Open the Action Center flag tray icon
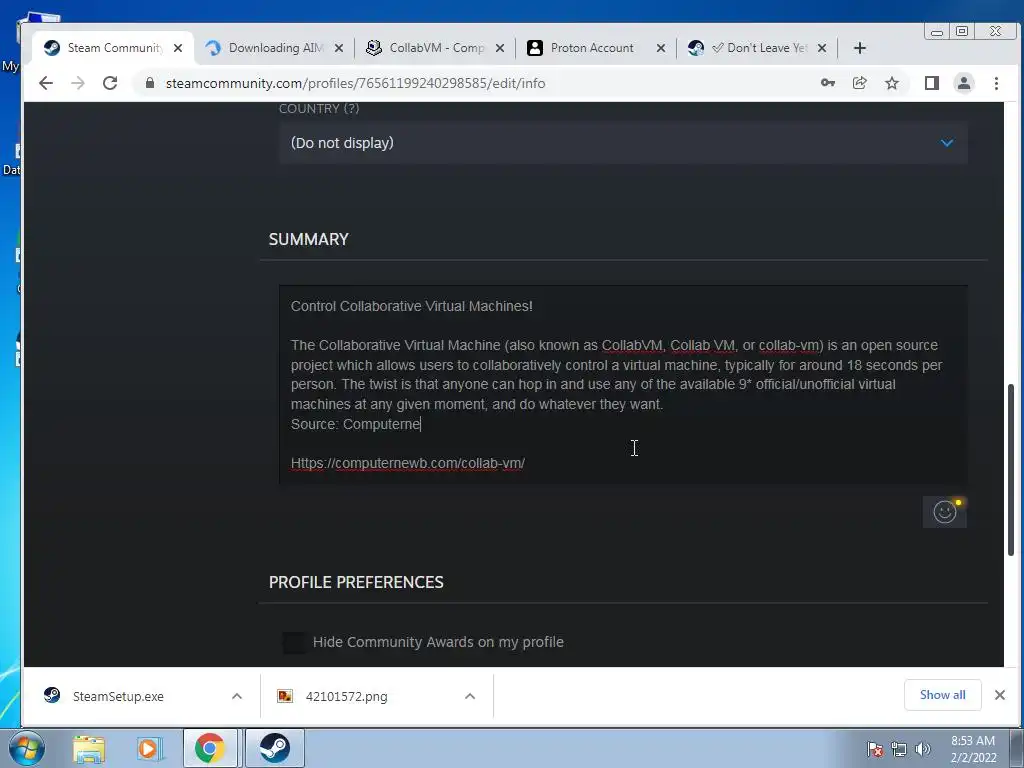The image size is (1024, 768). 875,749
